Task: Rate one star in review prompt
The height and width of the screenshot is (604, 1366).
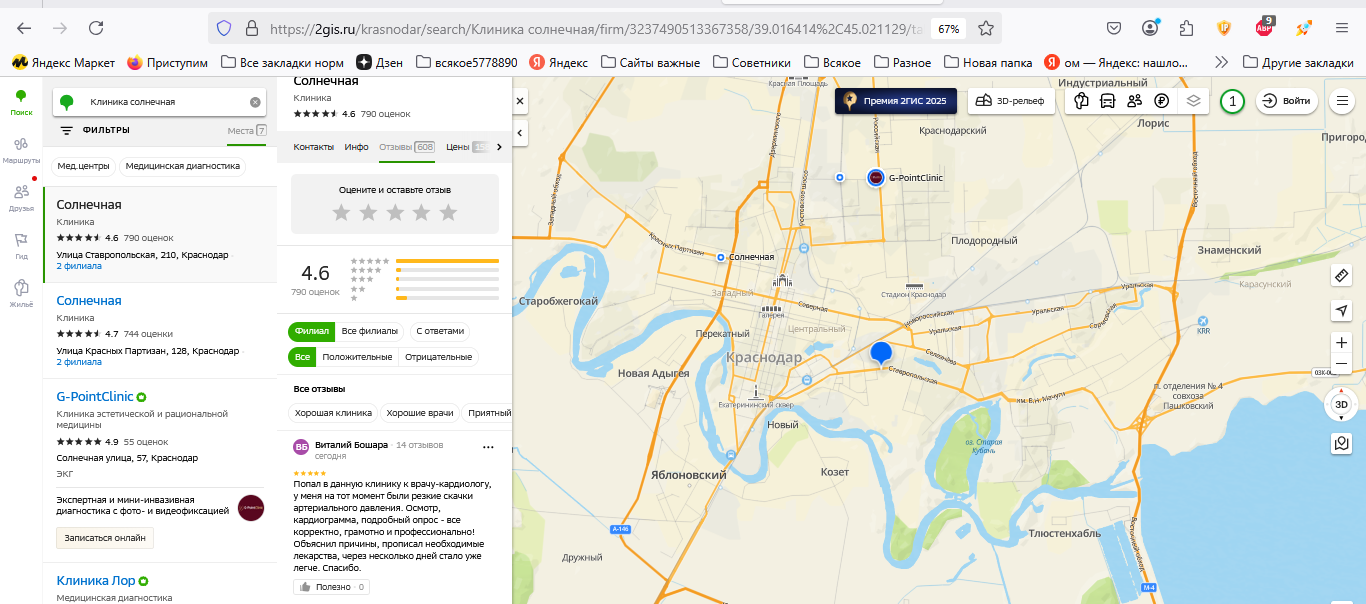Action: pyautogui.click(x=341, y=212)
